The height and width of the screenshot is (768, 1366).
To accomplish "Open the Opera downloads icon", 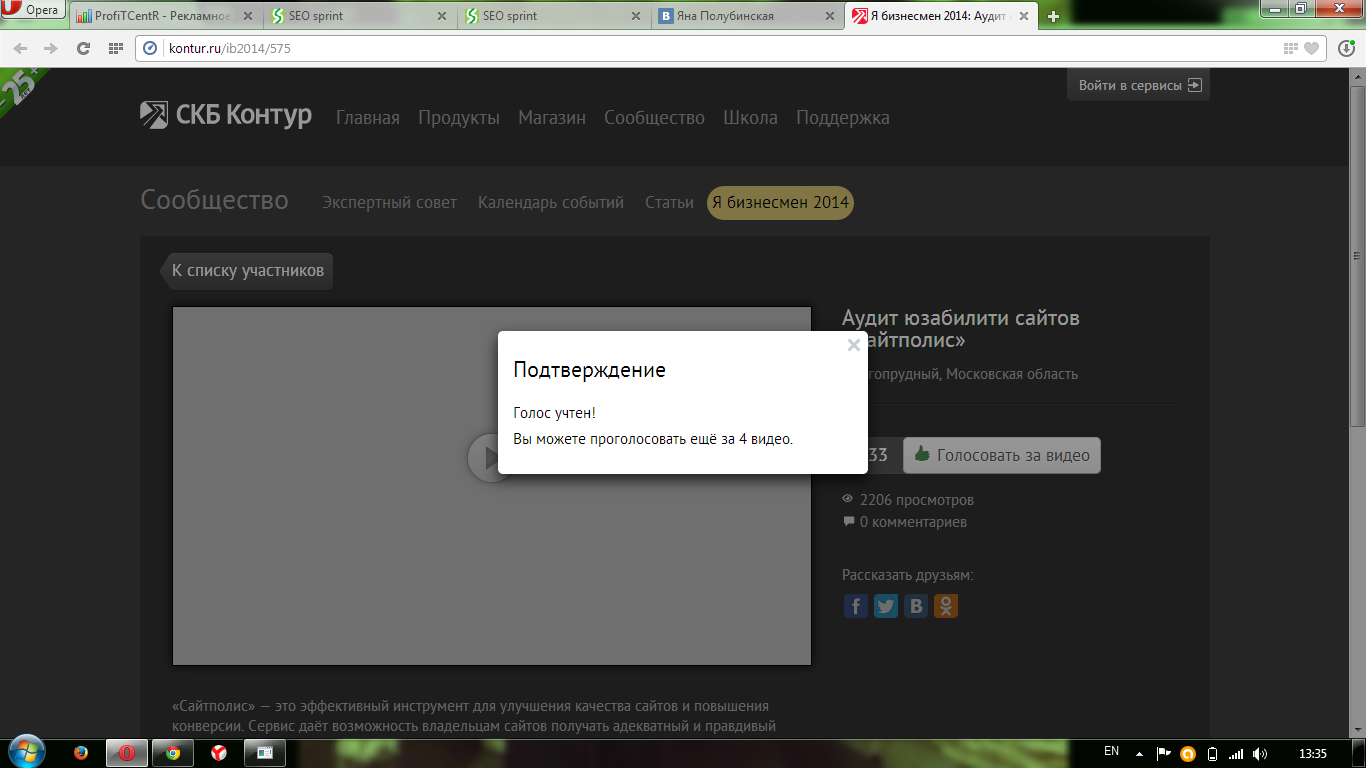I will 1346,48.
